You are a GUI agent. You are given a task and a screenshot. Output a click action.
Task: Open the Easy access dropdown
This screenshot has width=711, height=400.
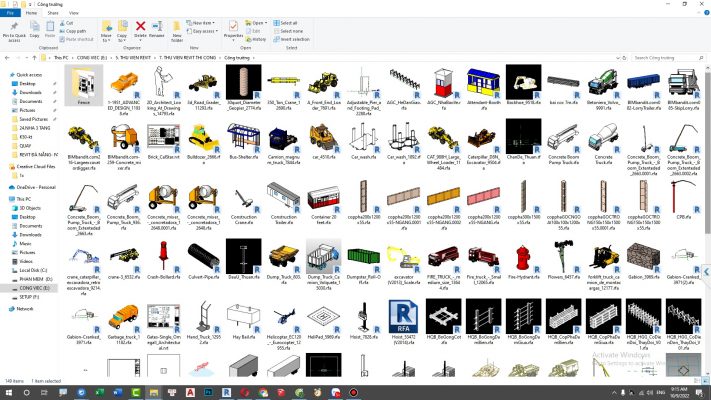(x=205, y=30)
